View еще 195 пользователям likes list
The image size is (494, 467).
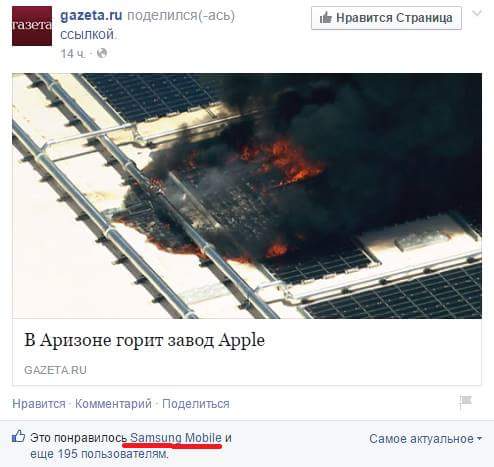click(99, 454)
